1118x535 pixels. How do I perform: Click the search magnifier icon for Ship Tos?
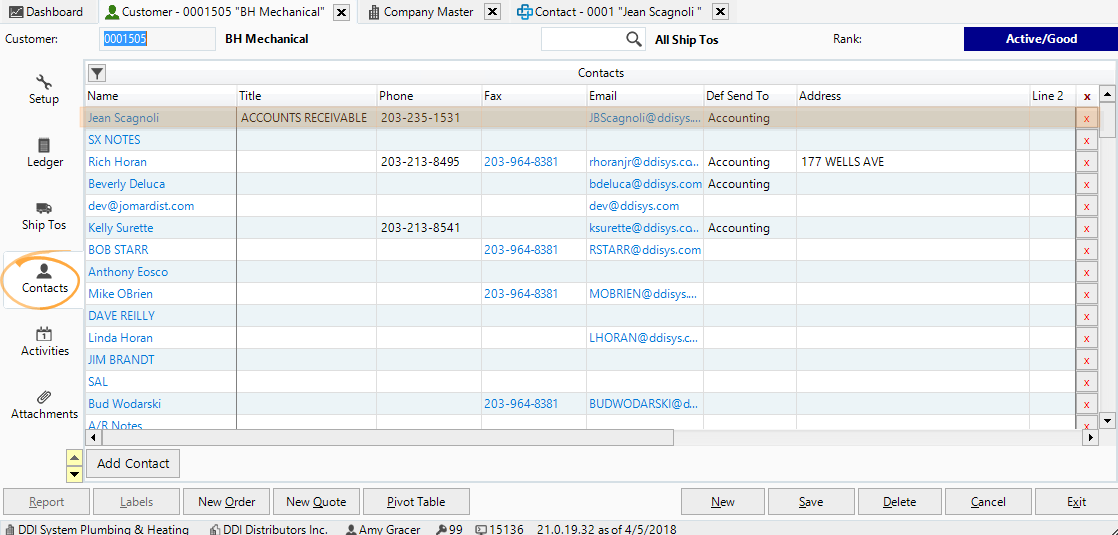634,39
